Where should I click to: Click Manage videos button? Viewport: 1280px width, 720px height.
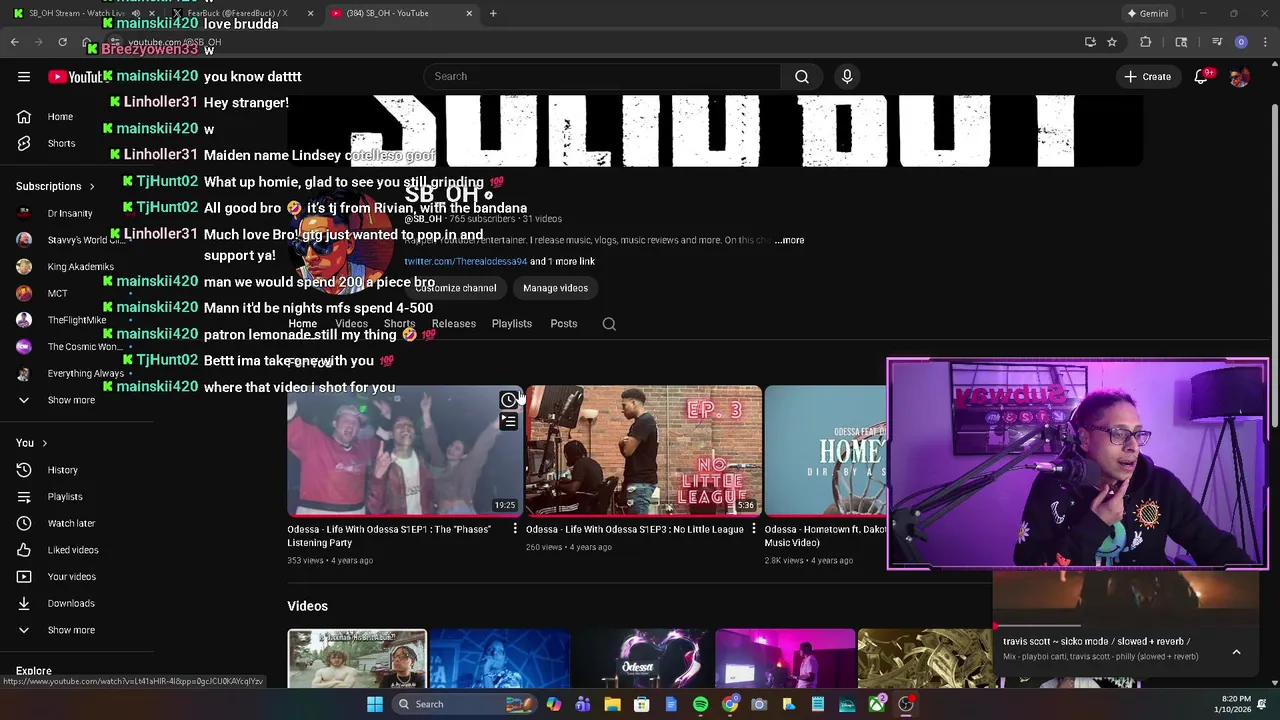(x=555, y=288)
